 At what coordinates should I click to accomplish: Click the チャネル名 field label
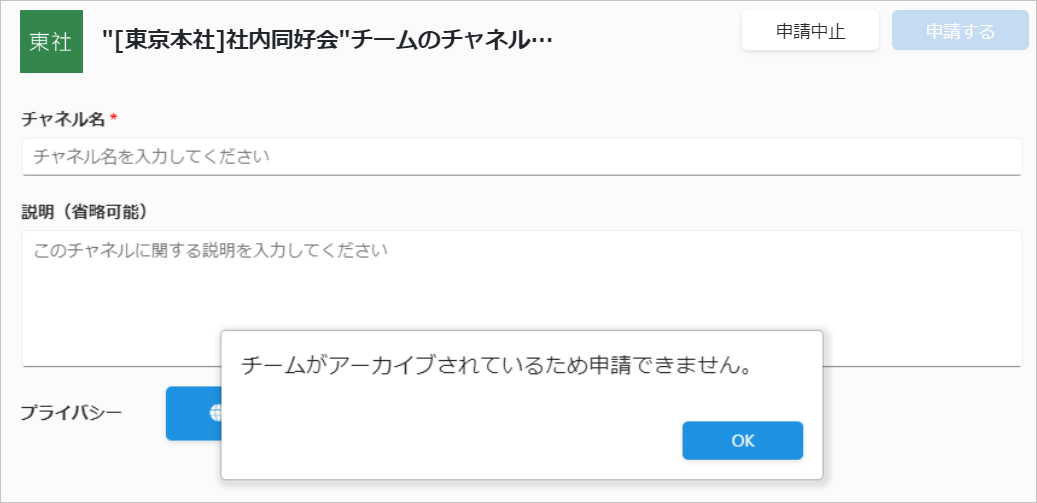point(63,119)
